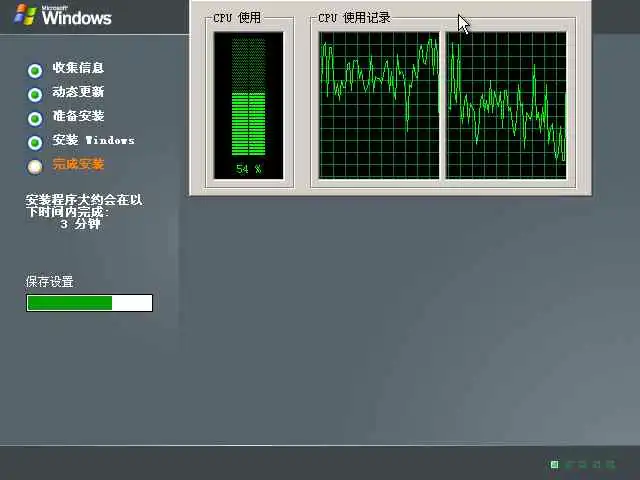Click the Microsoft Windows logo
Image resolution: width=640 pixels, height=480 pixels.
62,15
